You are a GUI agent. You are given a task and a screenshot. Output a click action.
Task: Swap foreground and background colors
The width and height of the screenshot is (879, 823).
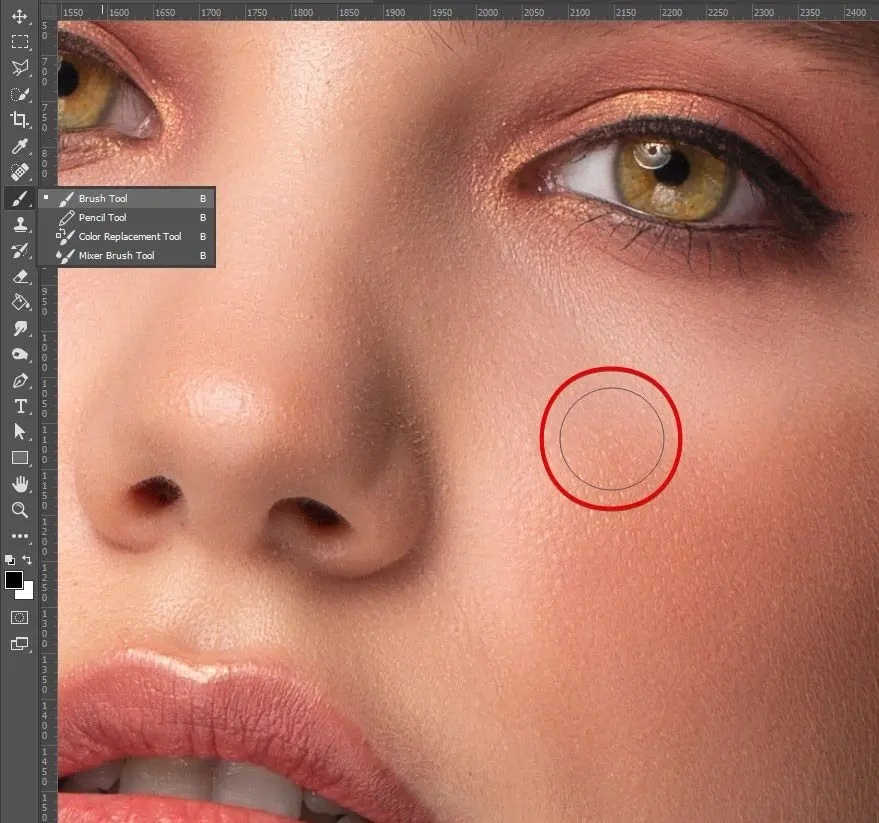28,560
